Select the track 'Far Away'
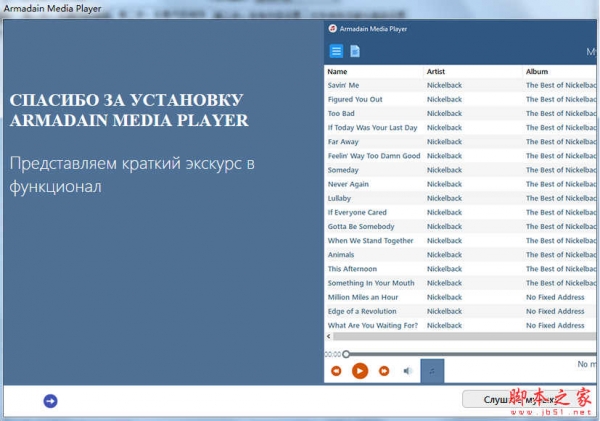 click(x=342, y=142)
